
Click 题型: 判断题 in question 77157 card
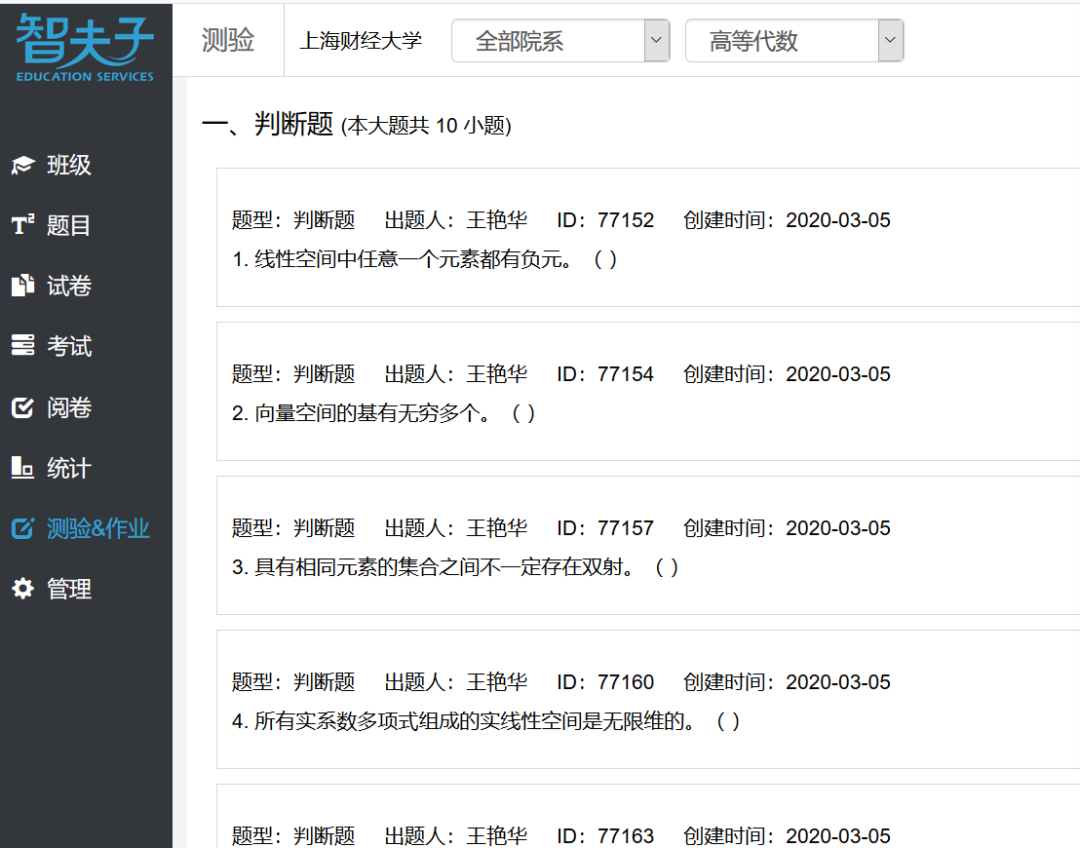(x=293, y=528)
